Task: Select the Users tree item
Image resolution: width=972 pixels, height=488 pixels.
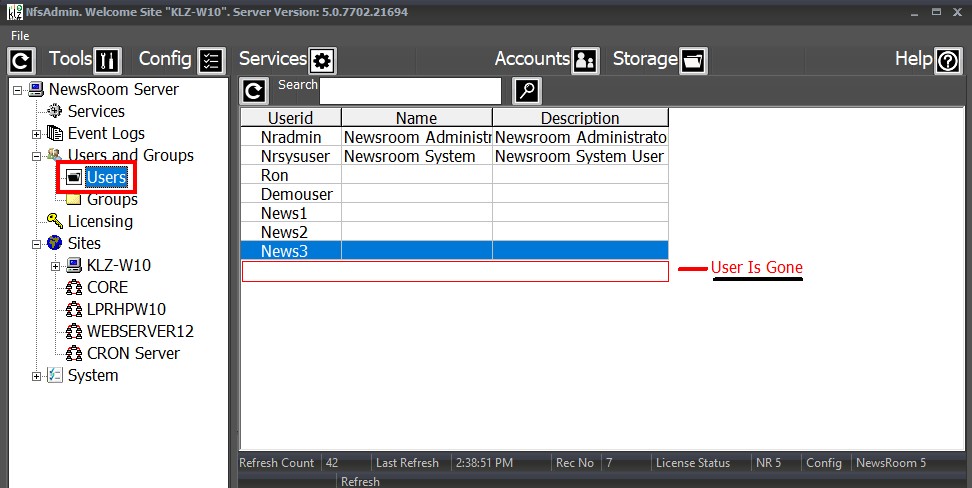Action: pyautogui.click(x=106, y=178)
